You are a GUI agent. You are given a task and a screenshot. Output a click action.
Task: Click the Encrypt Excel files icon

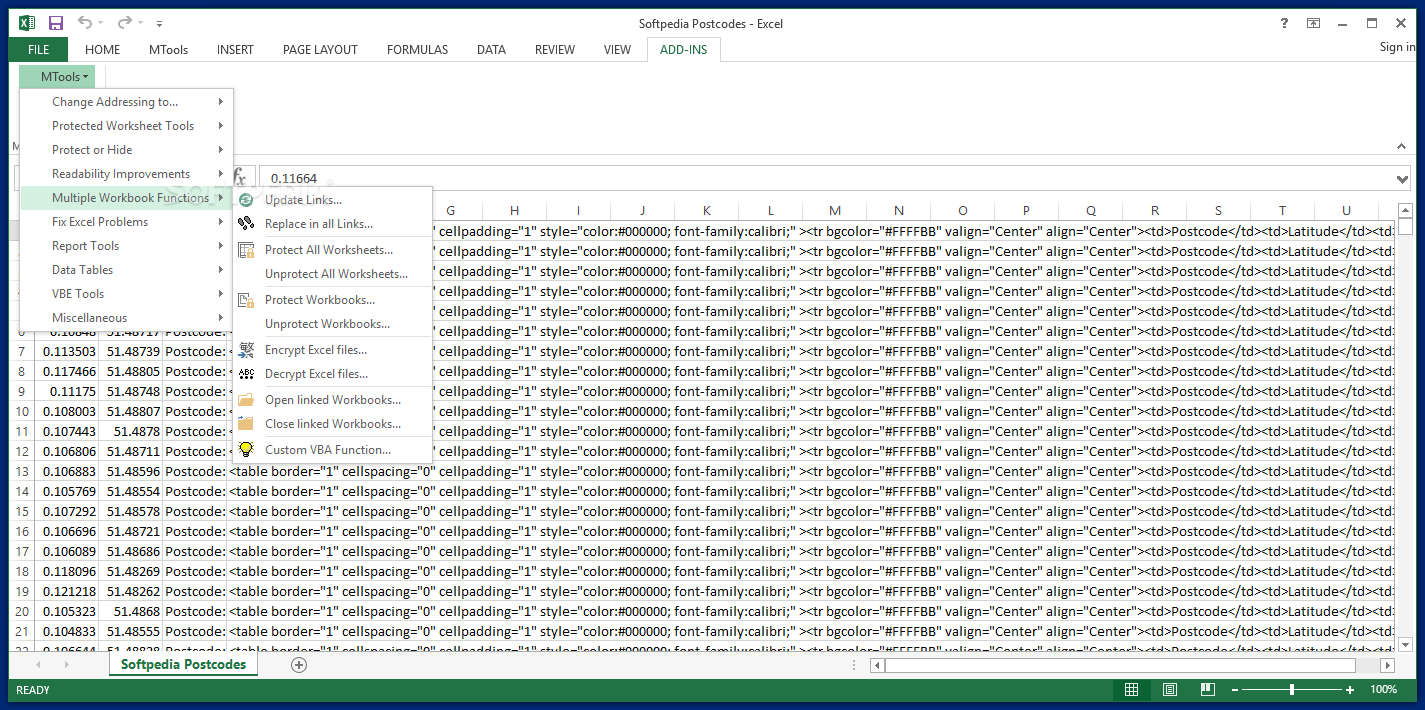[x=246, y=350]
